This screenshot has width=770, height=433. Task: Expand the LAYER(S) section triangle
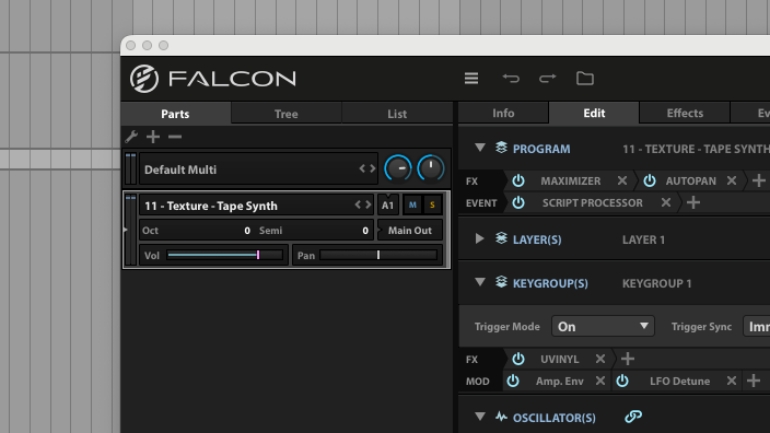pyautogui.click(x=480, y=239)
